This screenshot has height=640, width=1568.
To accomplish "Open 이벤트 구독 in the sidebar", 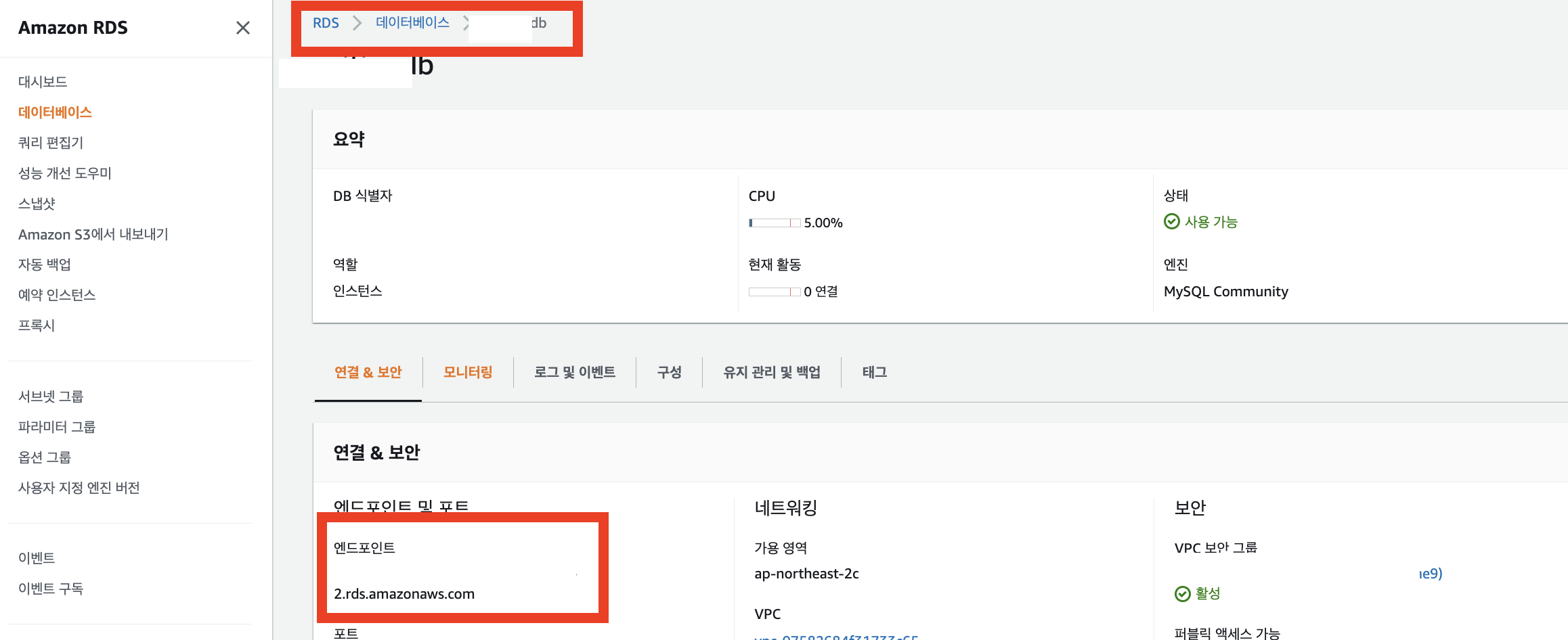I will [51, 589].
